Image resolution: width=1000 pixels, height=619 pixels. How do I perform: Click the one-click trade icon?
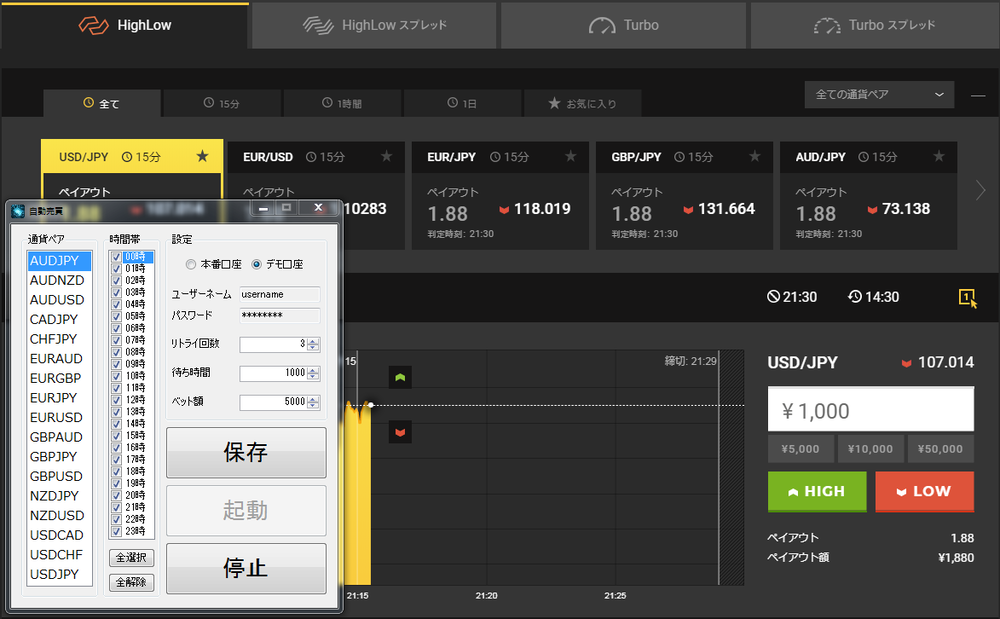(967, 298)
